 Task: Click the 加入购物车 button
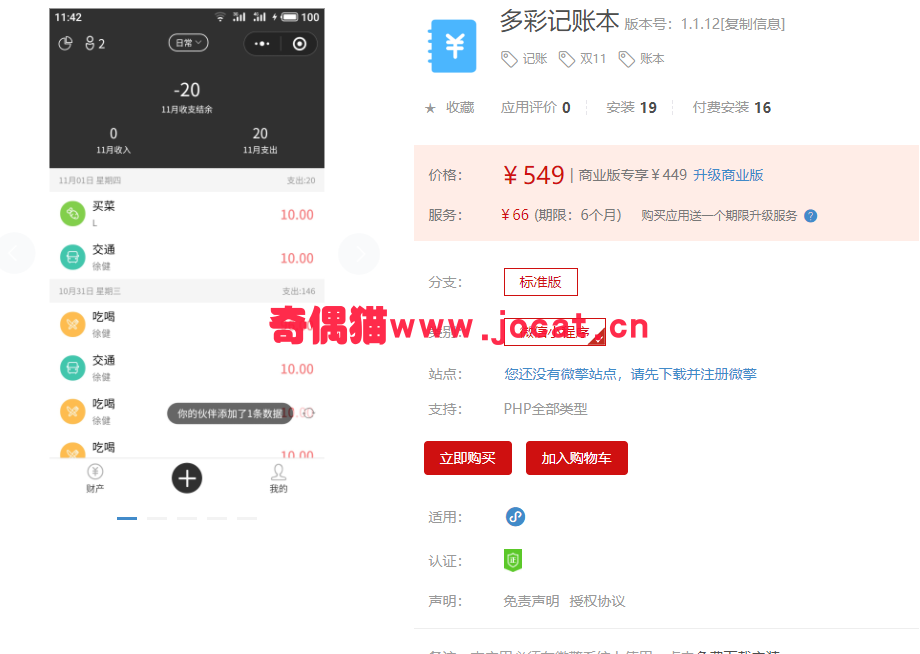[x=577, y=458]
